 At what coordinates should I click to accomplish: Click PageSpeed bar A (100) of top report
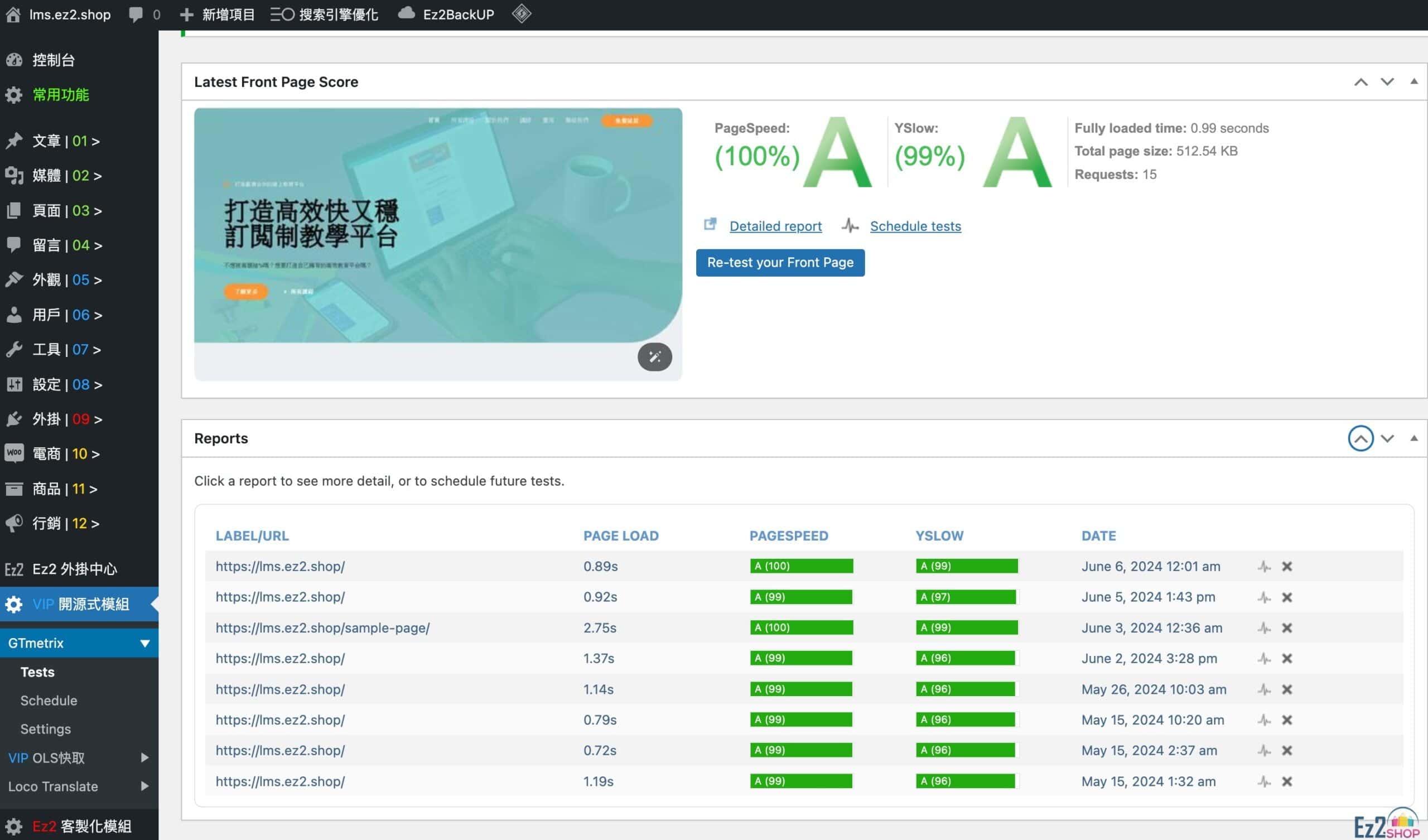(801, 566)
